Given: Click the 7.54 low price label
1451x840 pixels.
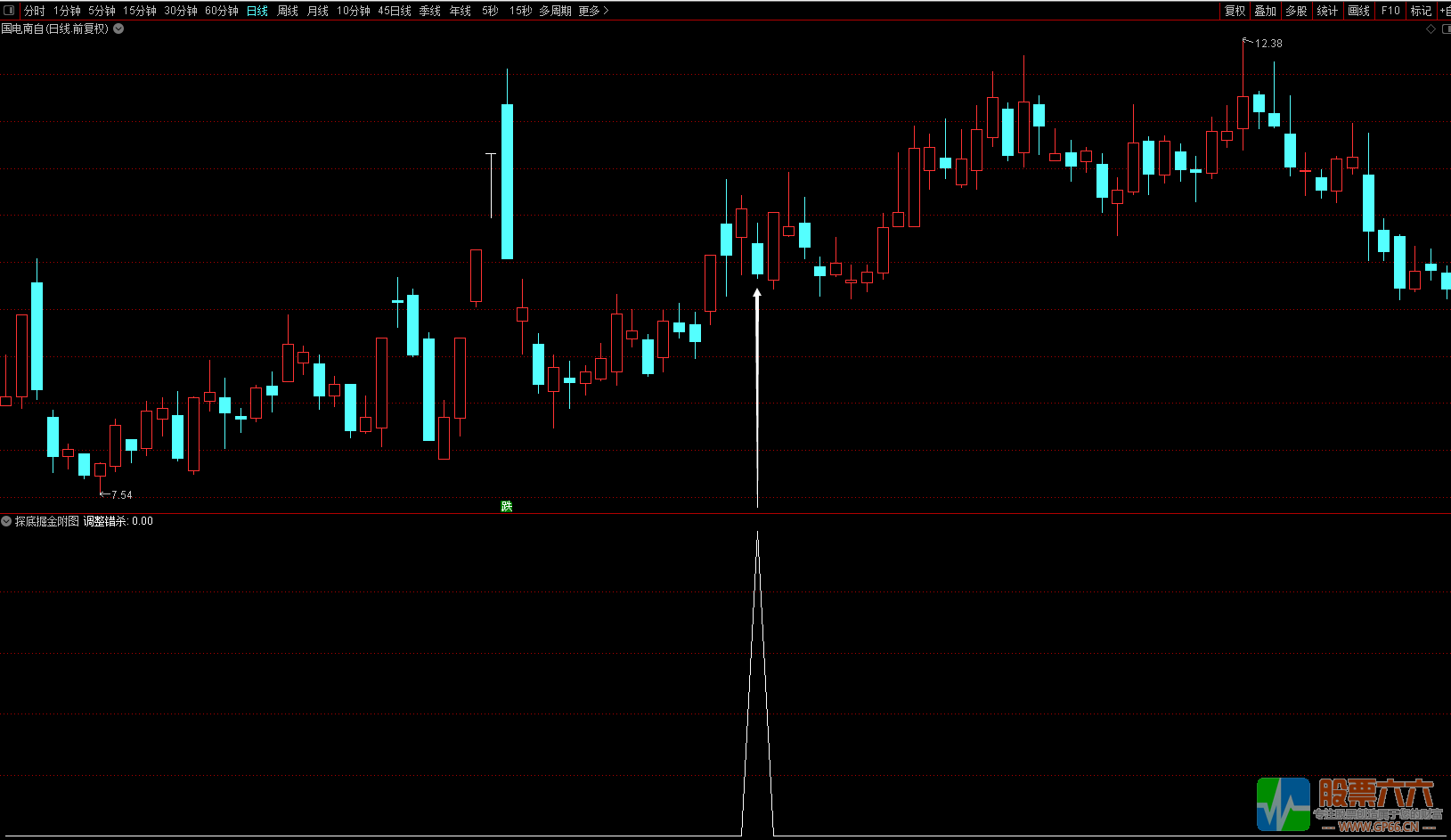Looking at the screenshot, I should (x=121, y=495).
